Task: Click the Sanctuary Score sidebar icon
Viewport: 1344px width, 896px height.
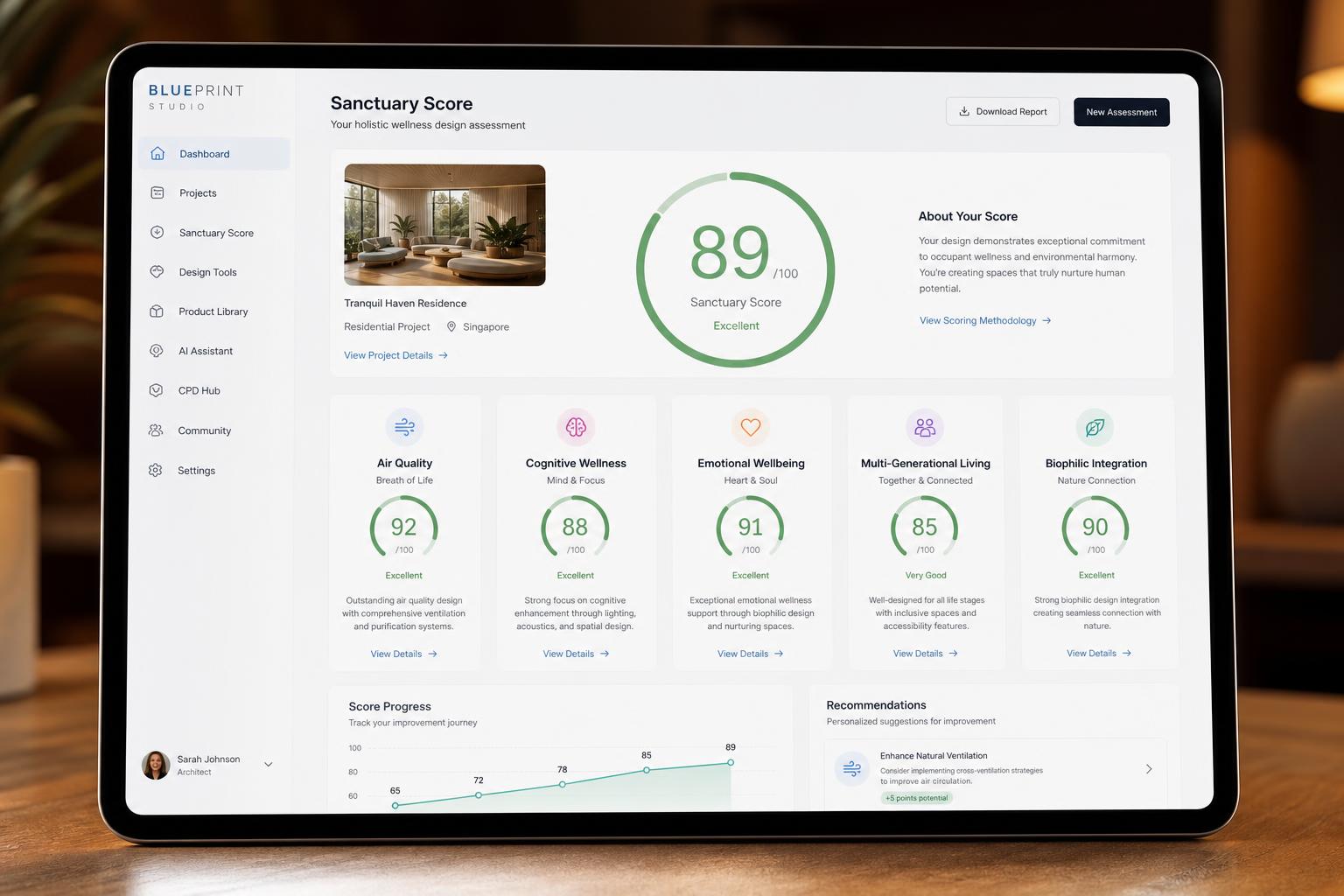Action: (x=157, y=232)
